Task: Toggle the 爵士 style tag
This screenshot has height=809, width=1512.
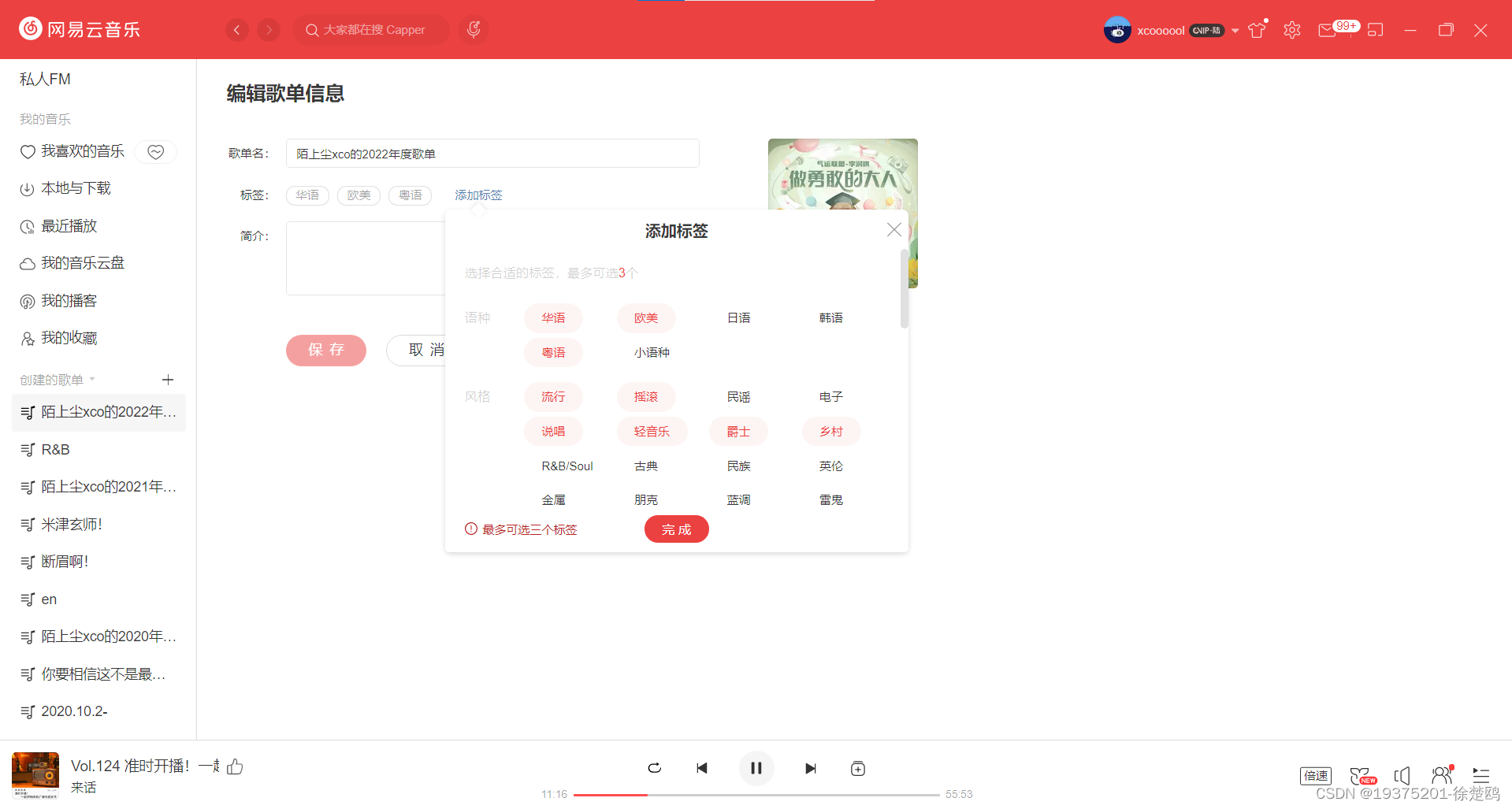Action: (x=738, y=432)
